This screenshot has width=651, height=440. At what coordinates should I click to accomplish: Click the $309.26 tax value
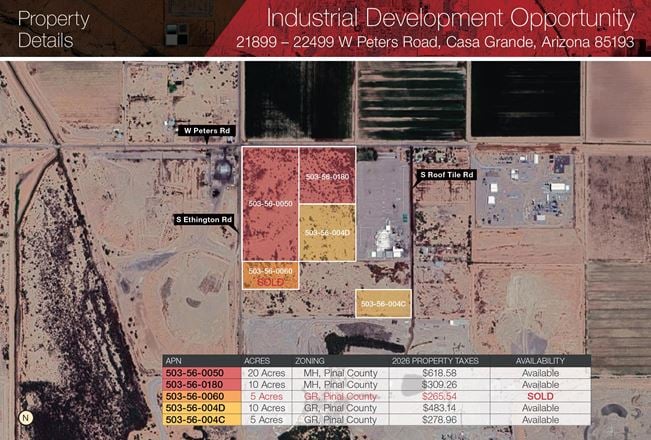click(x=439, y=384)
